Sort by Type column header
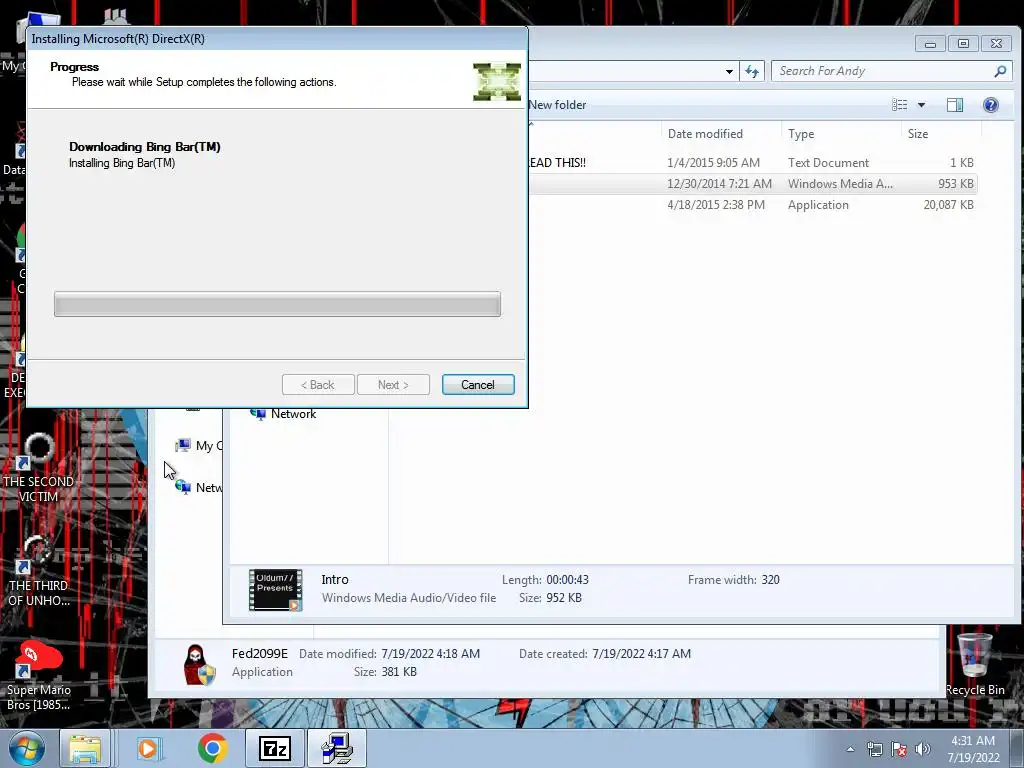 click(801, 134)
